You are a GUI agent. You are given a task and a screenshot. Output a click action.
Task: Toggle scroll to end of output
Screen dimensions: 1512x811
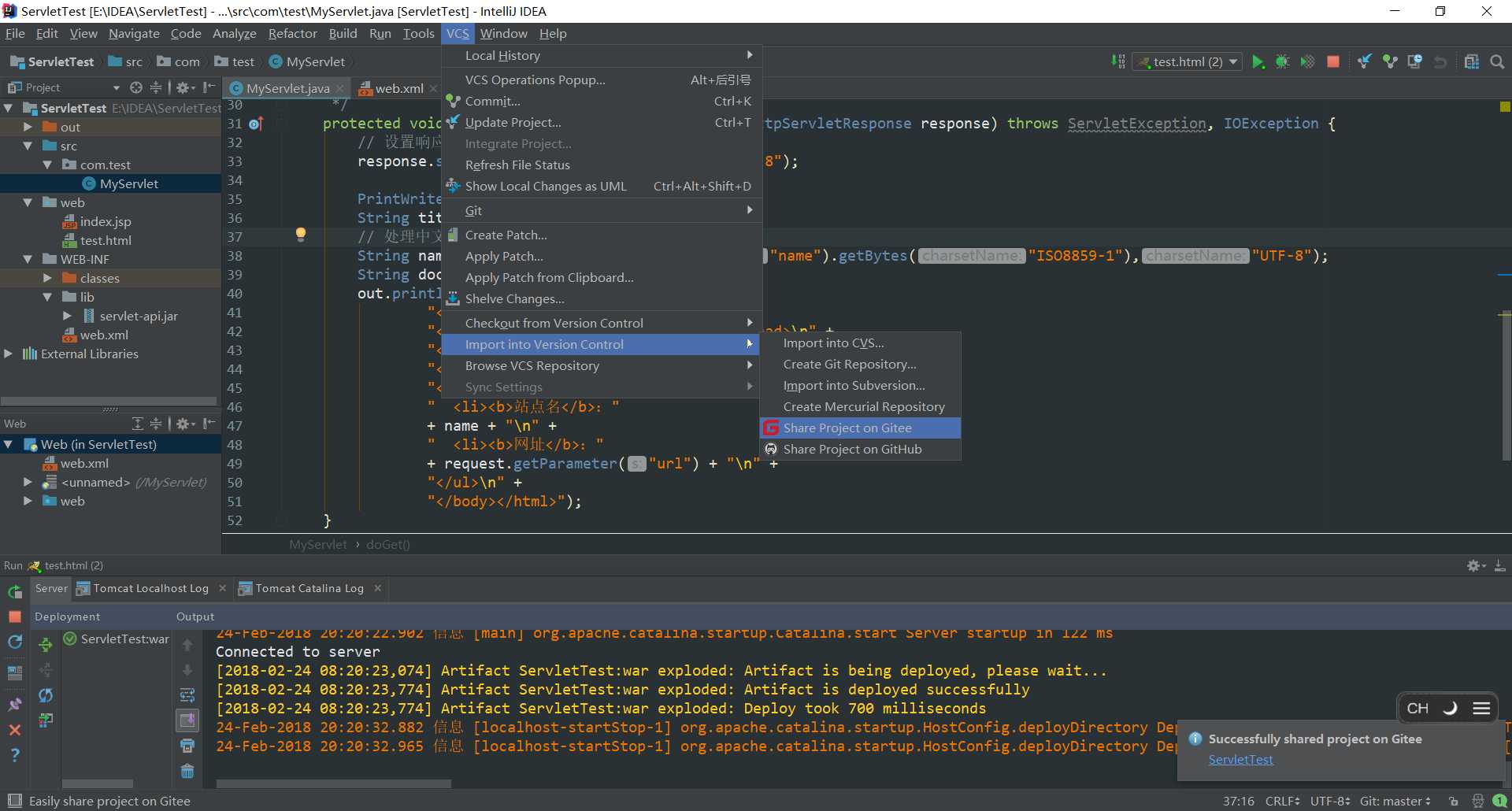click(187, 720)
